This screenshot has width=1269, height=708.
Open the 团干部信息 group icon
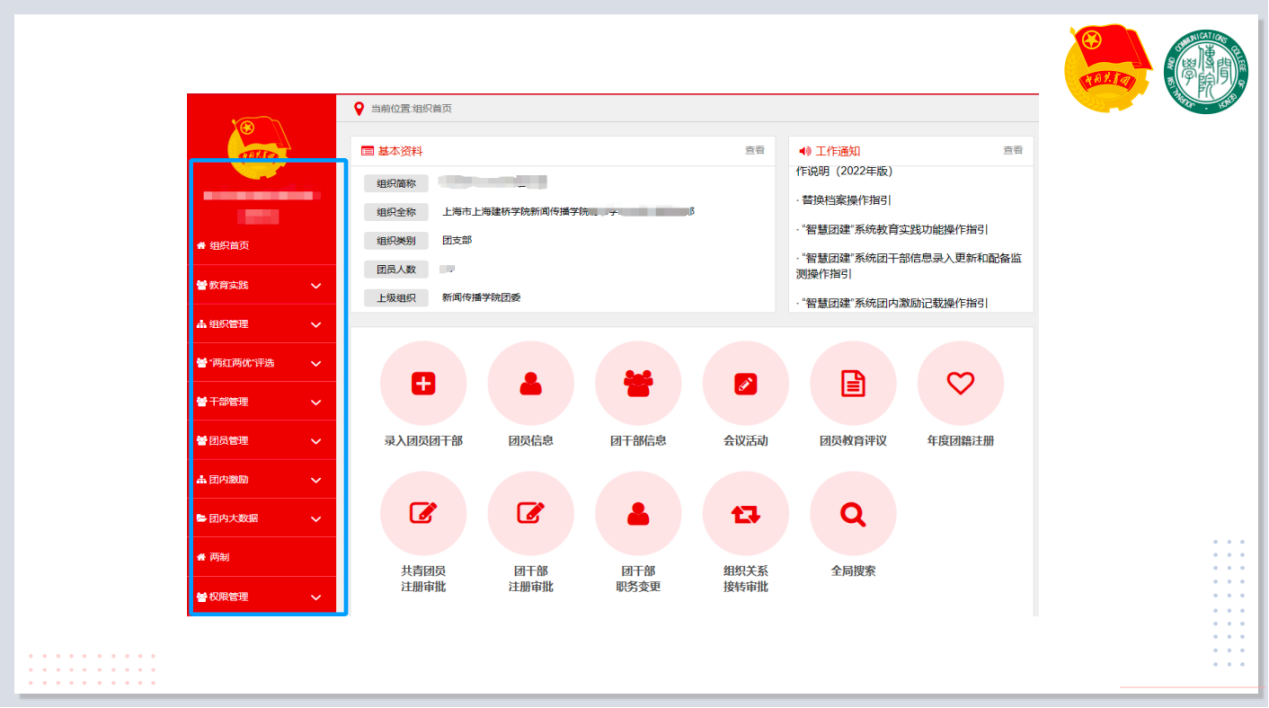[x=638, y=384]
